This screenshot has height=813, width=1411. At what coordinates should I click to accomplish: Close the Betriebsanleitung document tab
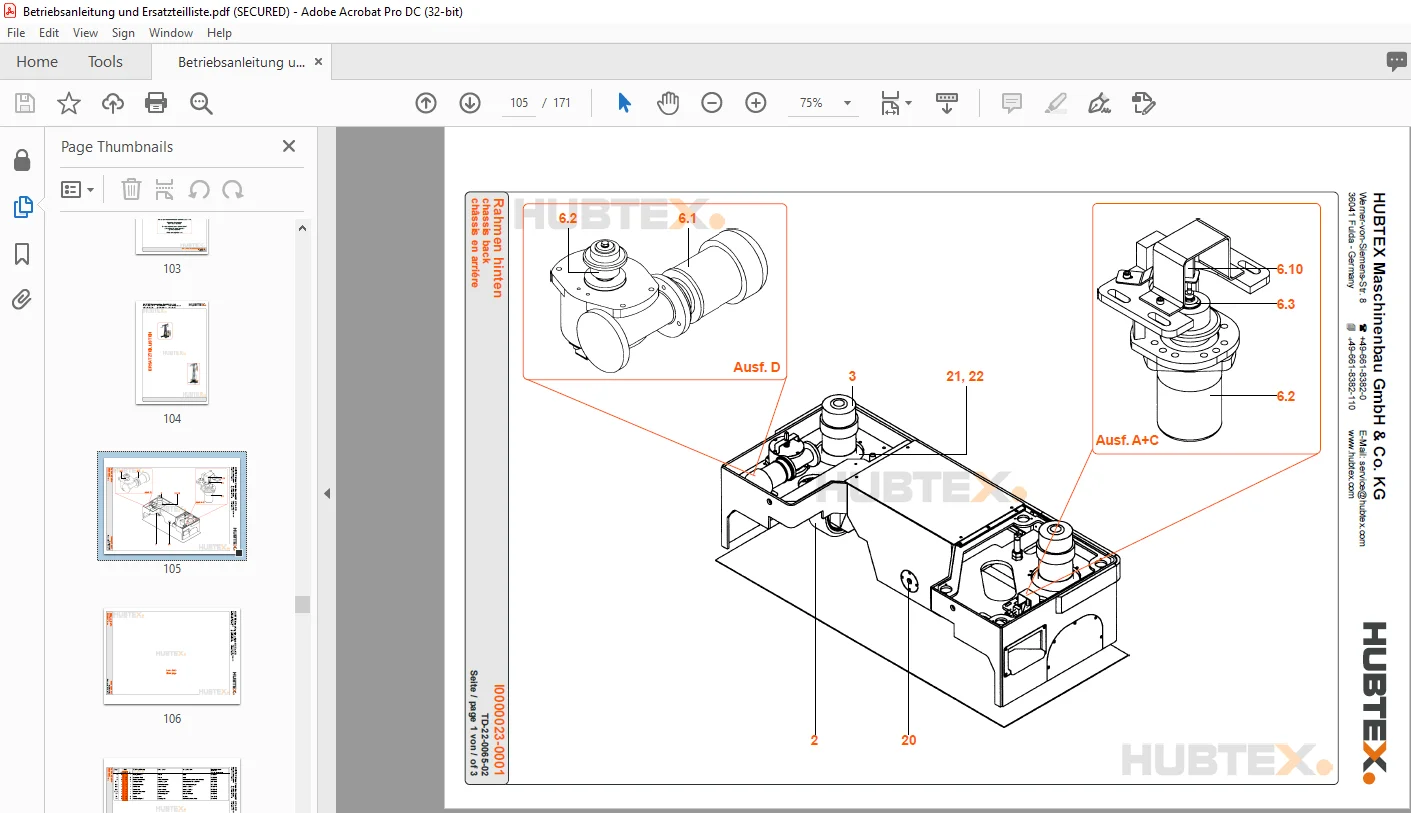pyautogui.click(x=318, y=62)
